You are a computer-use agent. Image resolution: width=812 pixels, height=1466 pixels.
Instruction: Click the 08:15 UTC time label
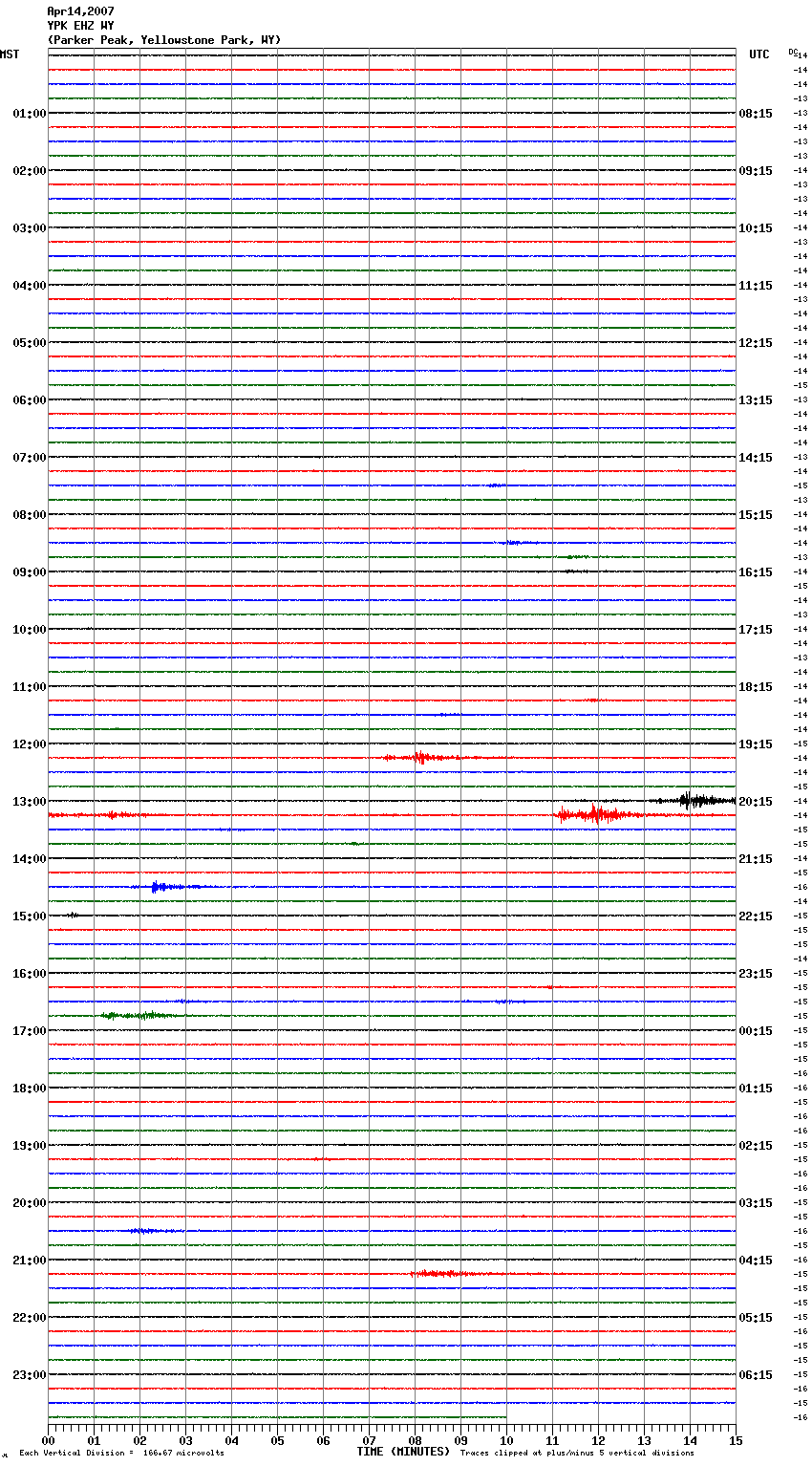point(756,114)
